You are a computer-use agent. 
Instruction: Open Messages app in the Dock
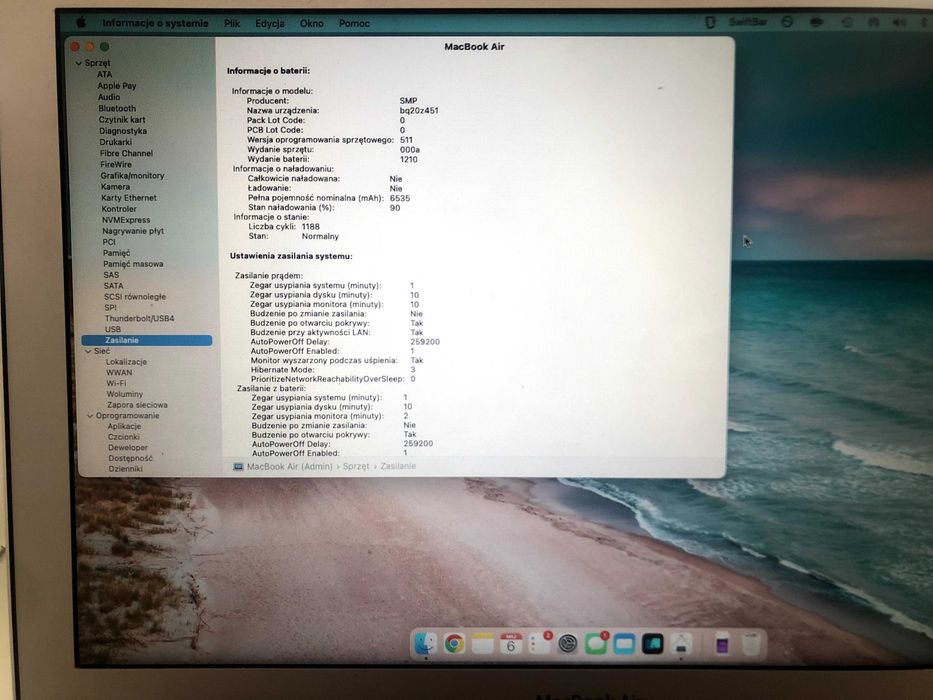click(596, 644)
